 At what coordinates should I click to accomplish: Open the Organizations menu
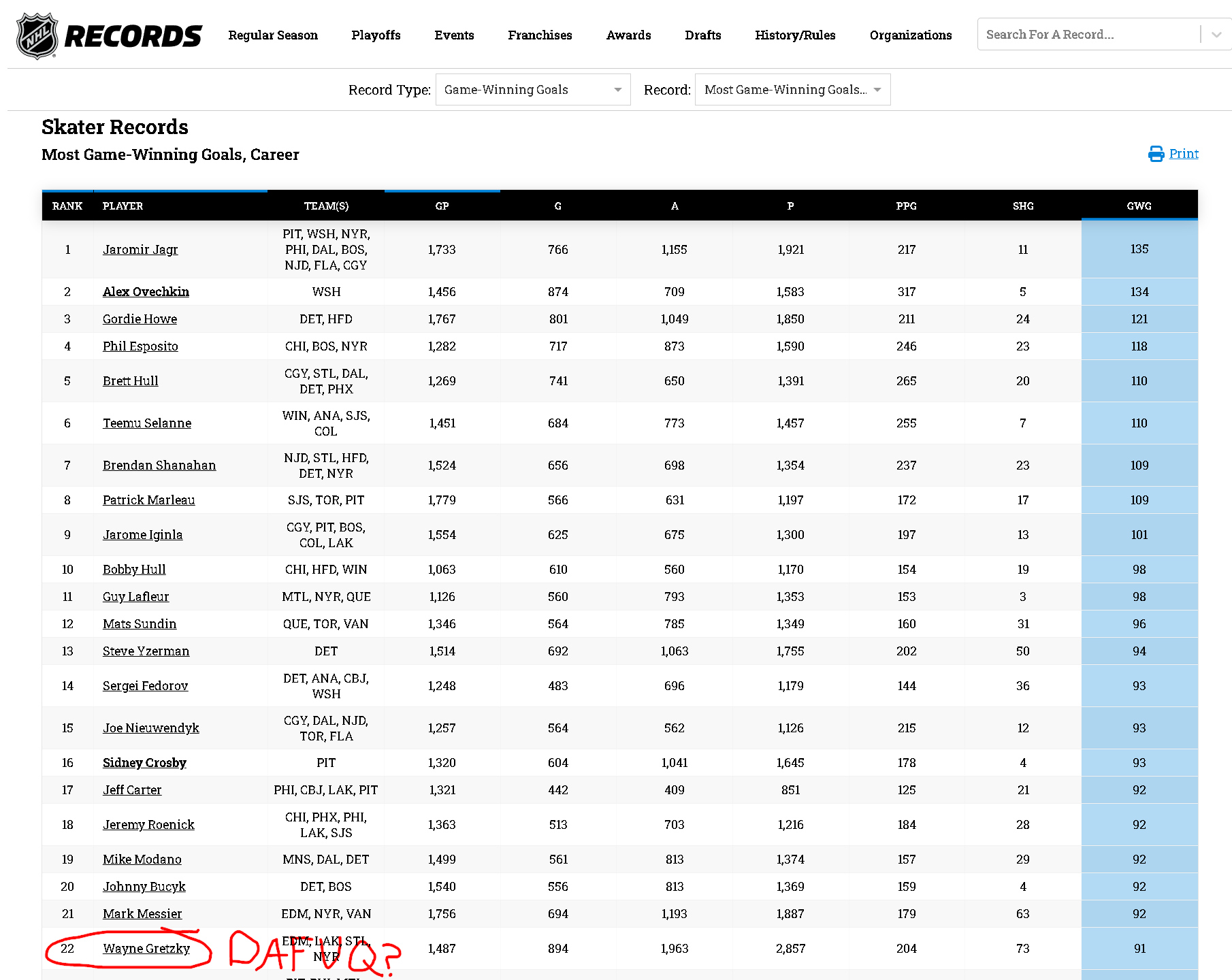coord(911,35)
